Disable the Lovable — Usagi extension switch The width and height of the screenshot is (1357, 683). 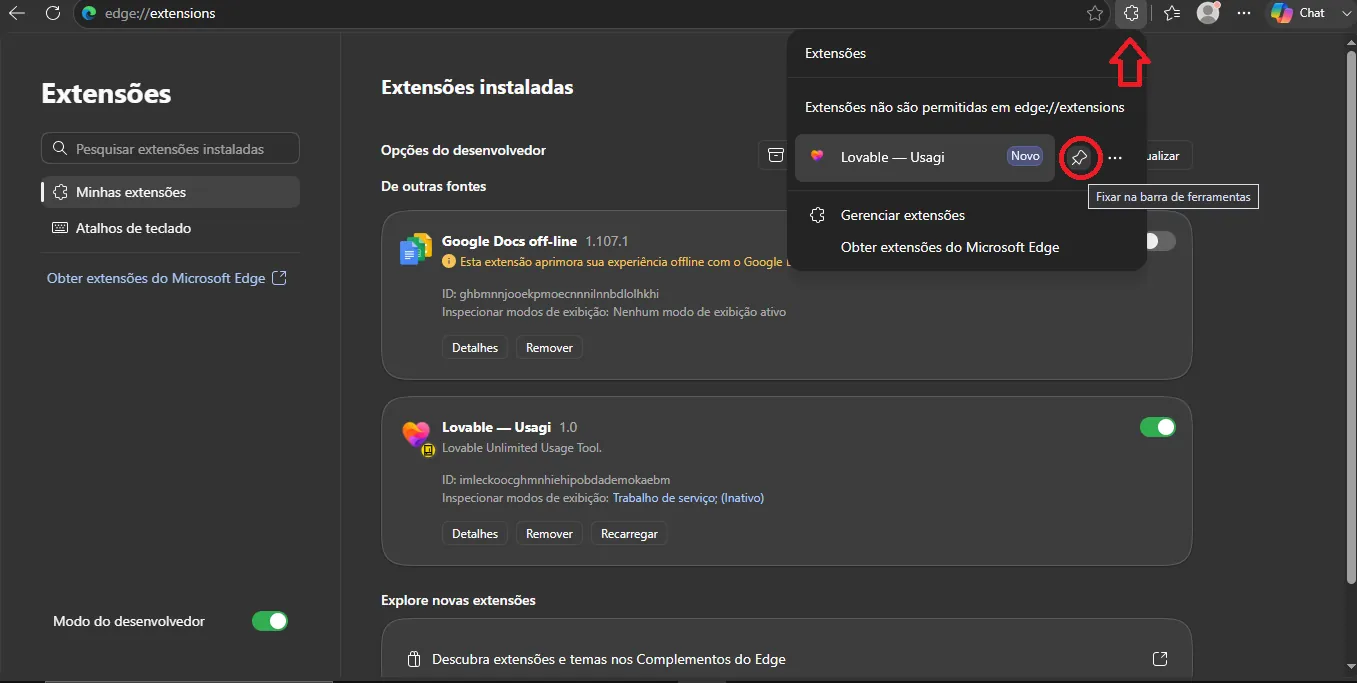tap(1158, 428)
